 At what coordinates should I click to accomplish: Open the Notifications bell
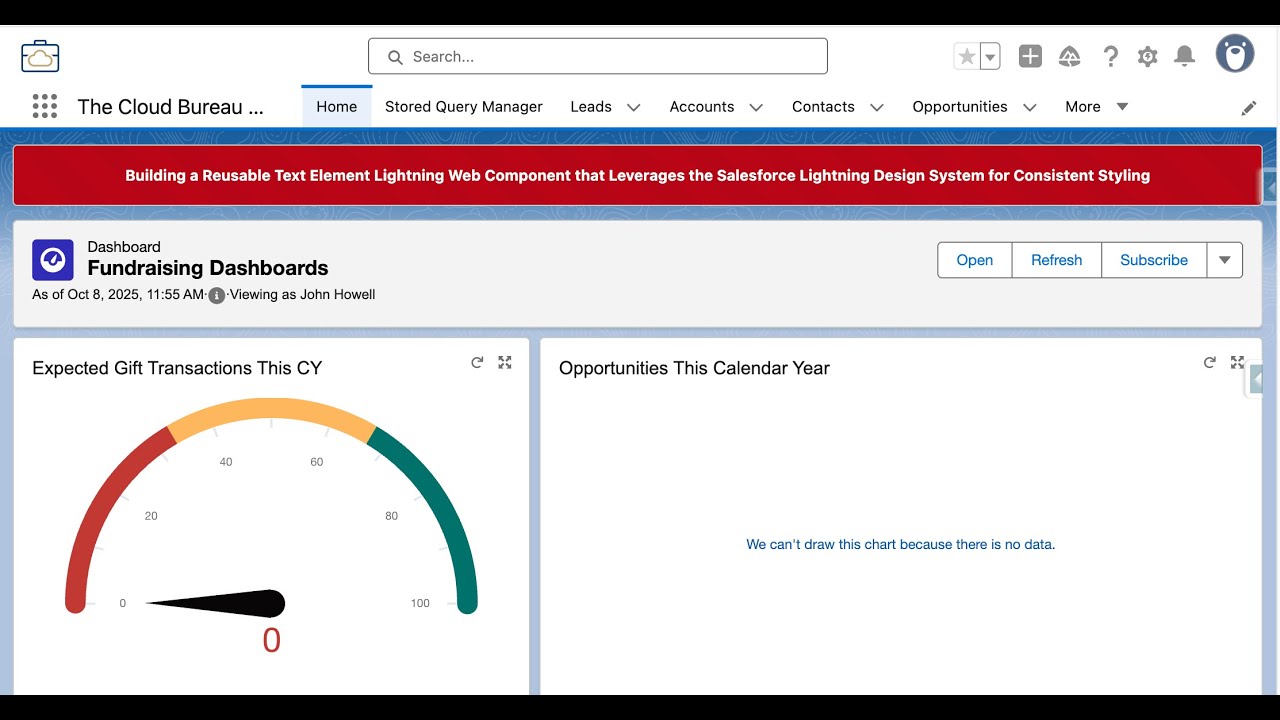(x=1184, y=57)
